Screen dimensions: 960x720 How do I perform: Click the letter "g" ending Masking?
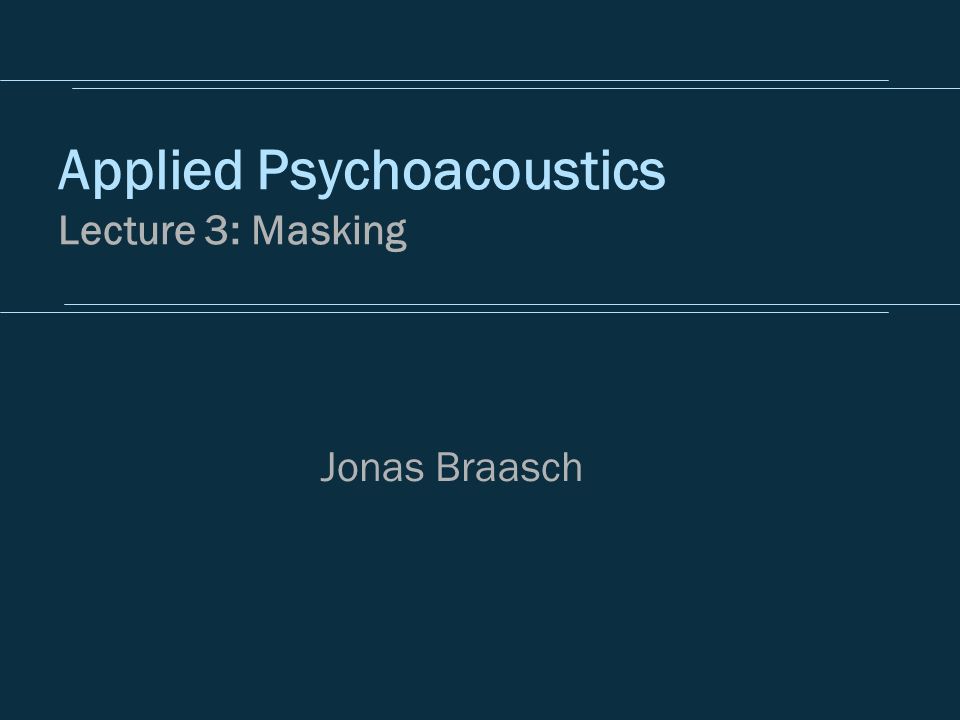[x=396, y=238]
